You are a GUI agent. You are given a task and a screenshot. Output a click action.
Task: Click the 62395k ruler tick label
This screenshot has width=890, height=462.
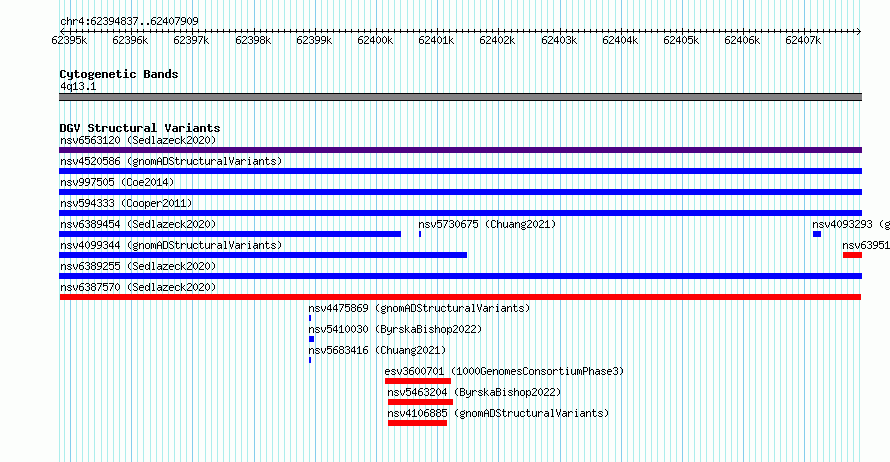pos(69,40)
